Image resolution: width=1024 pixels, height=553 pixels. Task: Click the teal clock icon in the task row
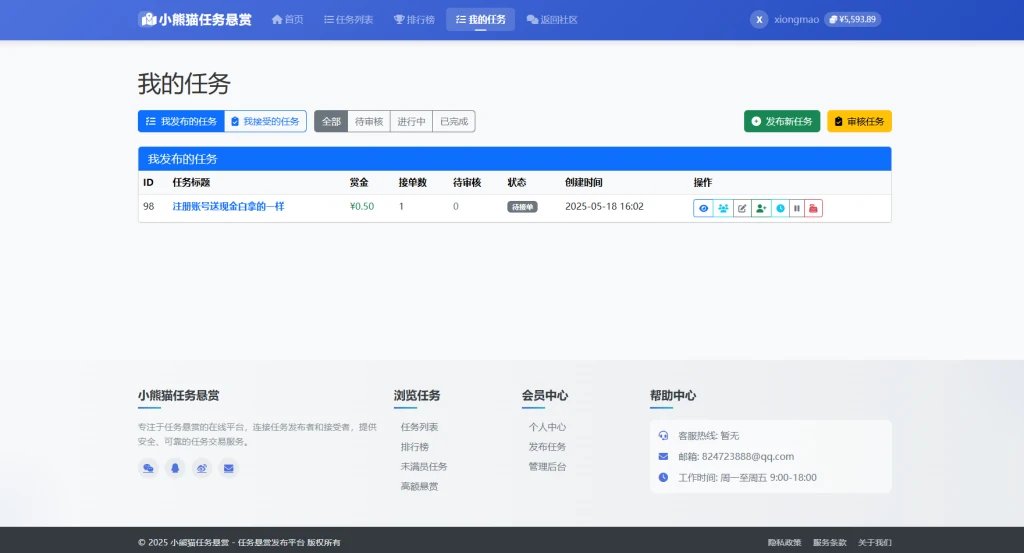pos(780,208)
